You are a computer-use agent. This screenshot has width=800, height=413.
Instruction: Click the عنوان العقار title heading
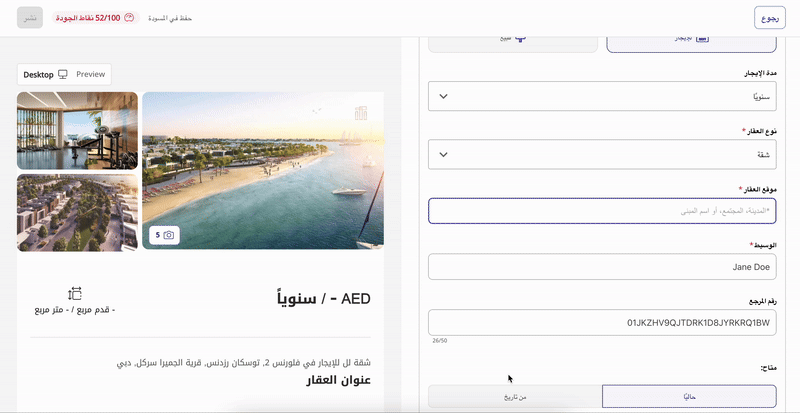[338, 380]
